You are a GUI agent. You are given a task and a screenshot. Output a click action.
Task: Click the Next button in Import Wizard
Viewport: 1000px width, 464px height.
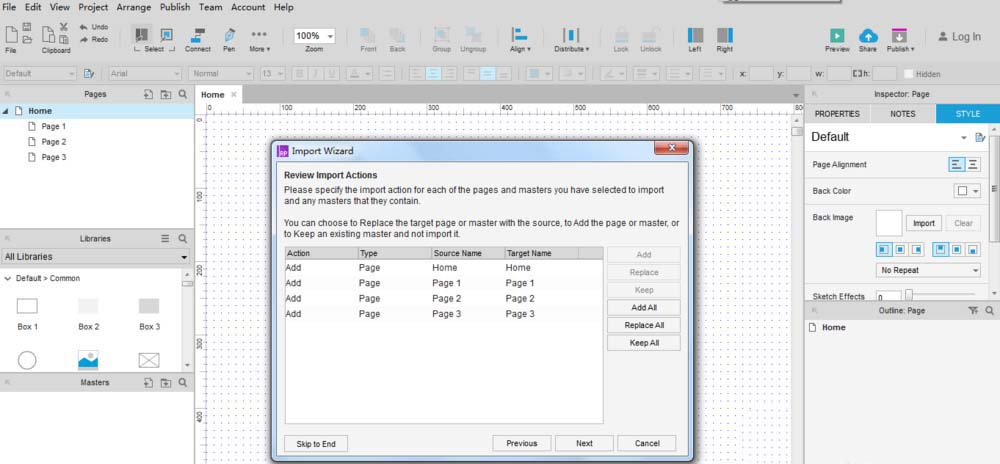(x=584, y=443)
